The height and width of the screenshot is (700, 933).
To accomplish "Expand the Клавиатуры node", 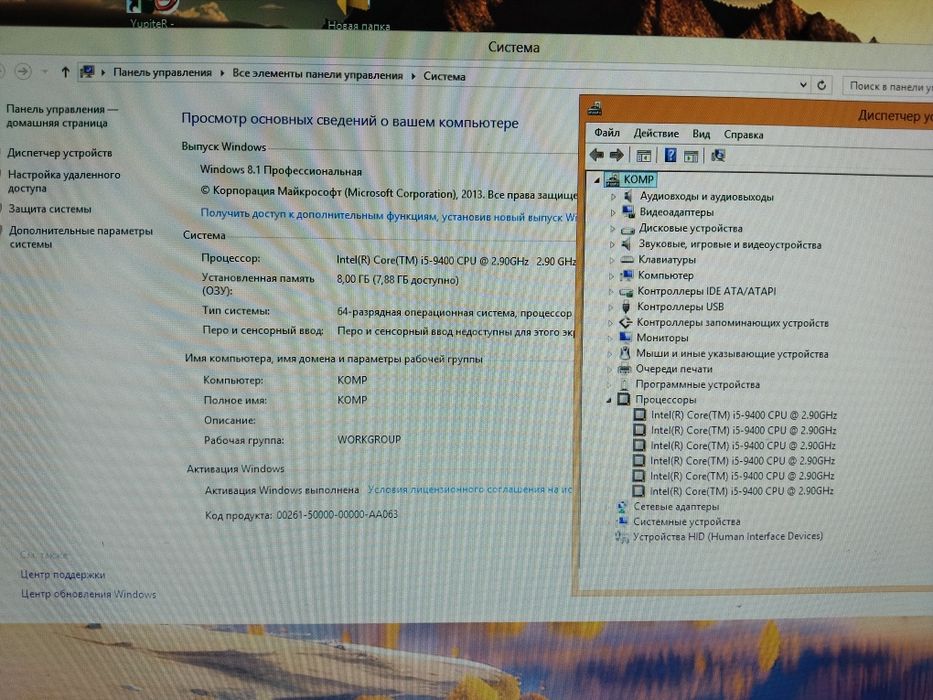I will (x=612, y=260).
